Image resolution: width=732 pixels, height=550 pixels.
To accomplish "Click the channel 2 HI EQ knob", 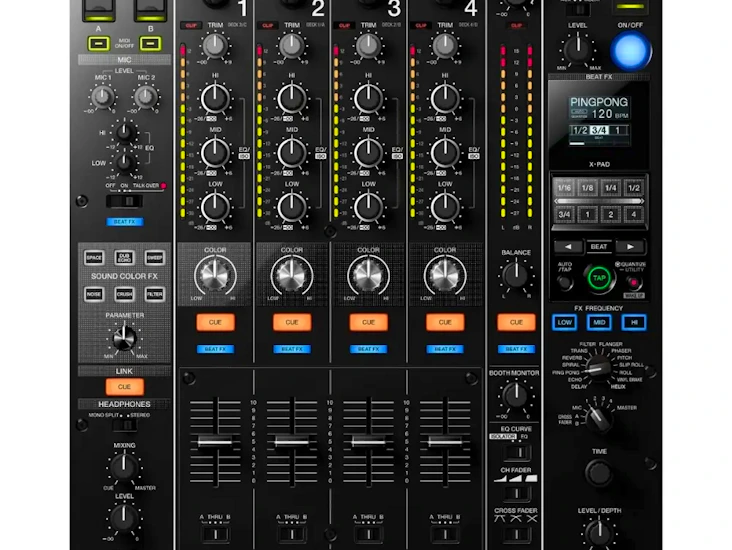I will point(292,99).
